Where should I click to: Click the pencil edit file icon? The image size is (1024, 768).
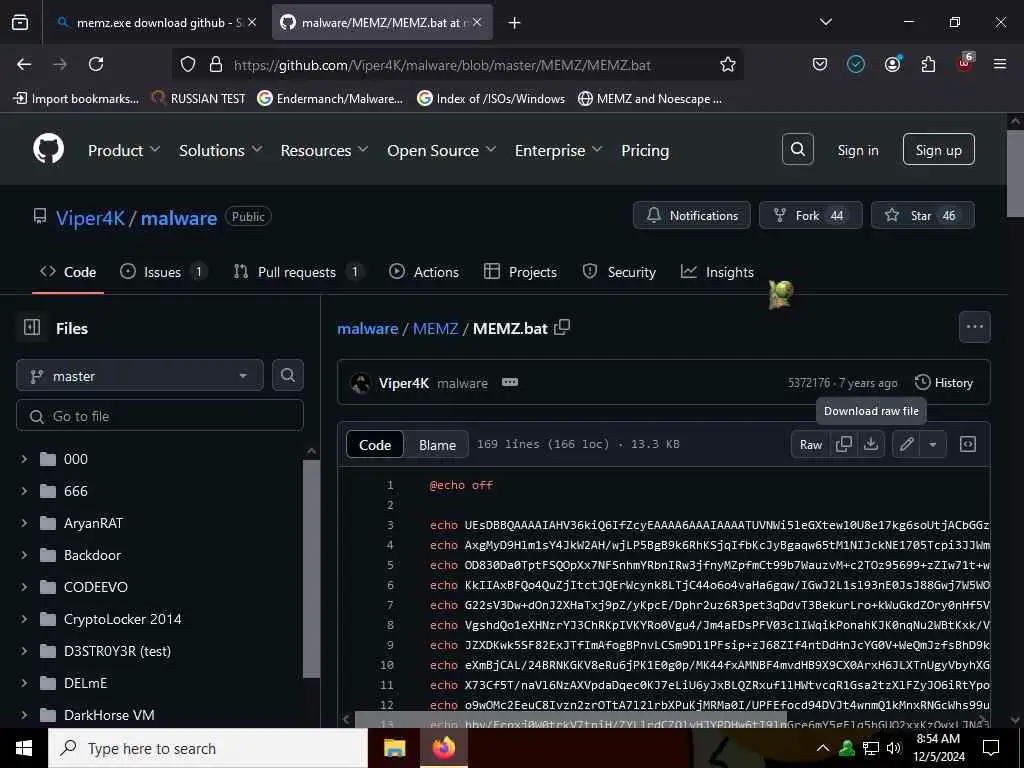point(906,444)
